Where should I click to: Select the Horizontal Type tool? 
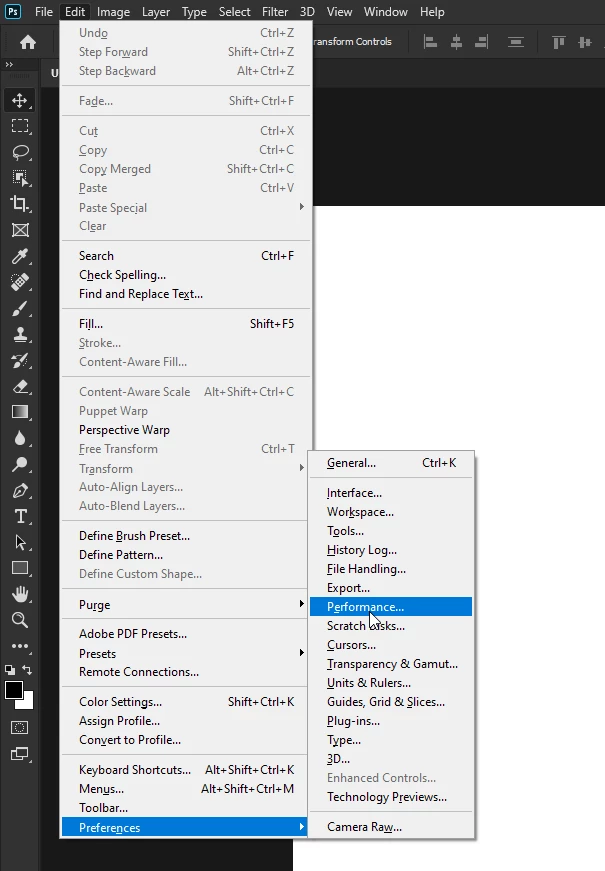click(20, 516)
